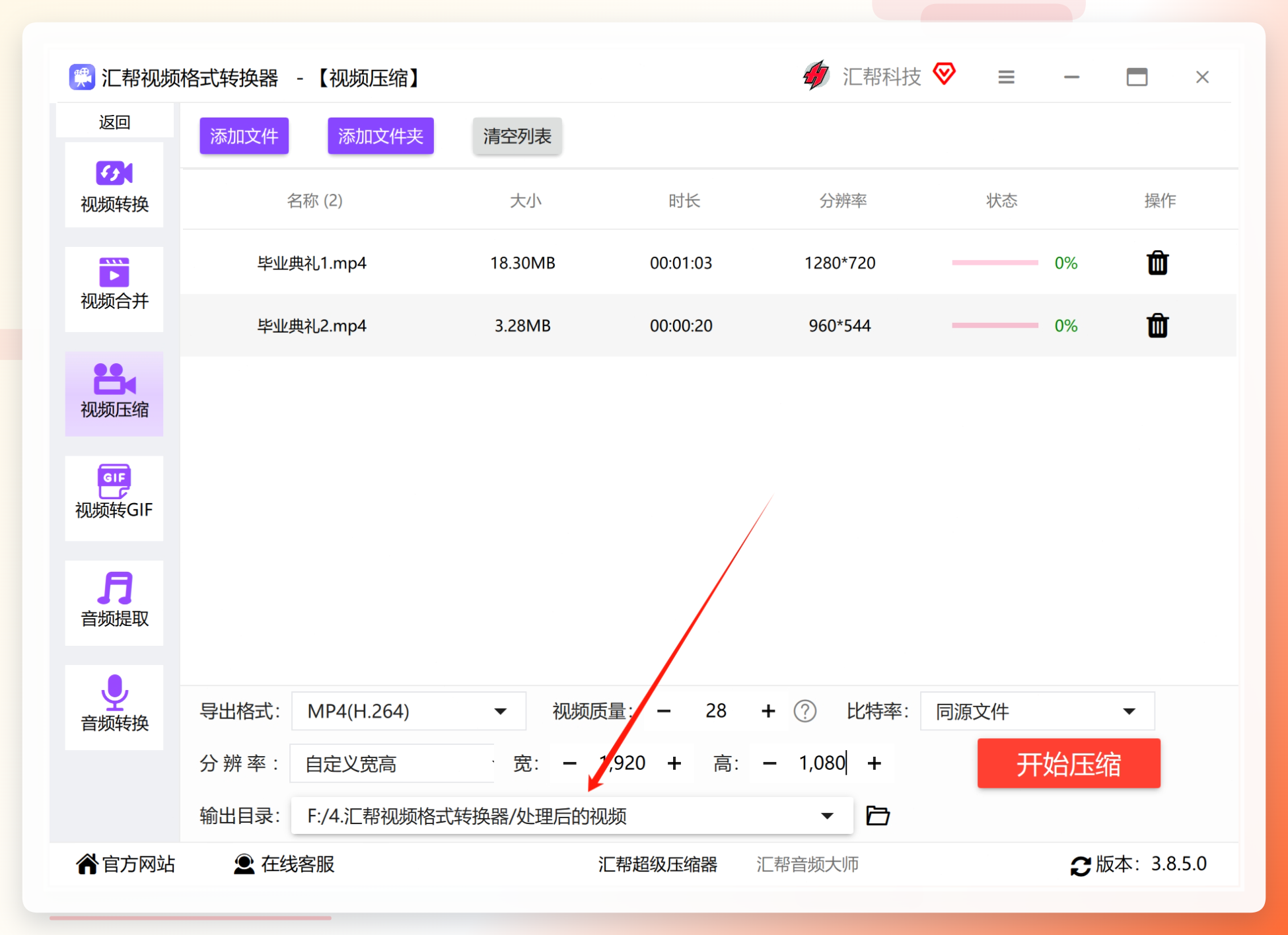Start compression with 开始压缩 button
The image size is (1288, 935).
(1068, 763)
